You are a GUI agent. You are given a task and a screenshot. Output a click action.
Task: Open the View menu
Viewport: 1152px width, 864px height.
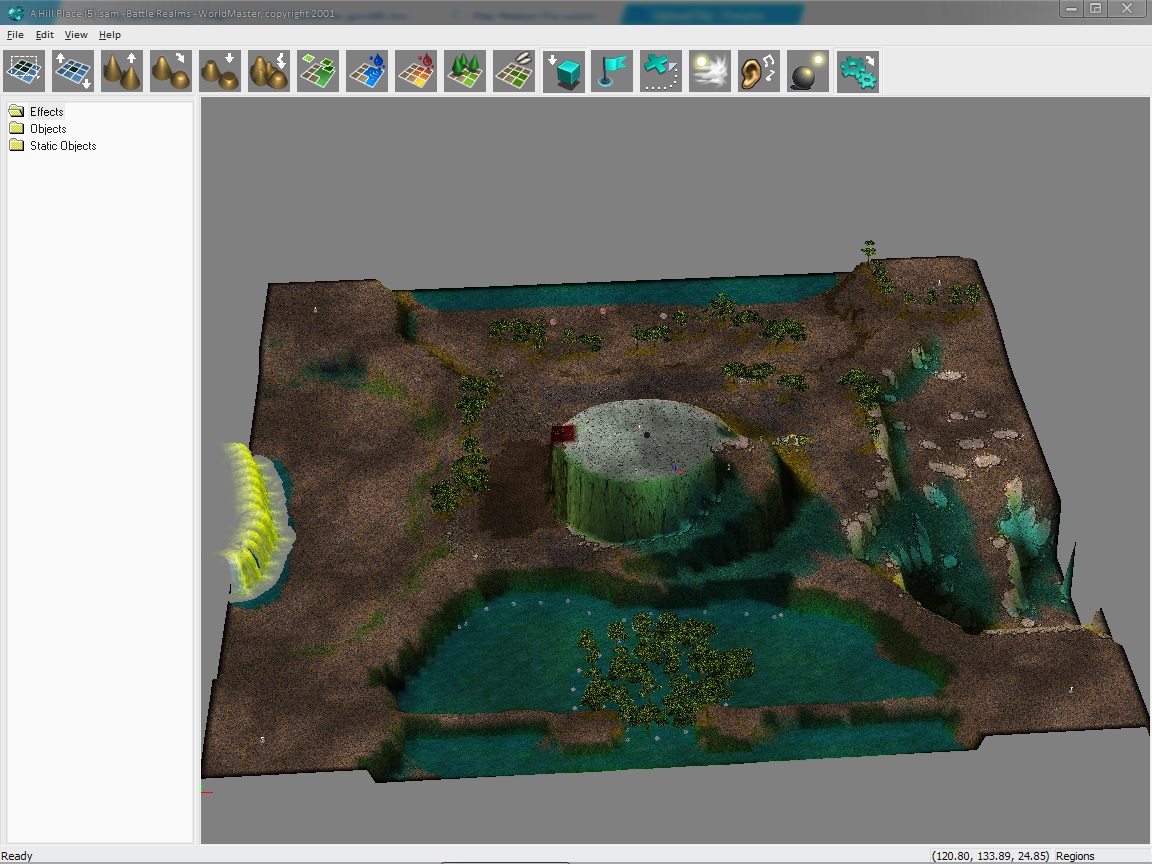pos(76,35)
